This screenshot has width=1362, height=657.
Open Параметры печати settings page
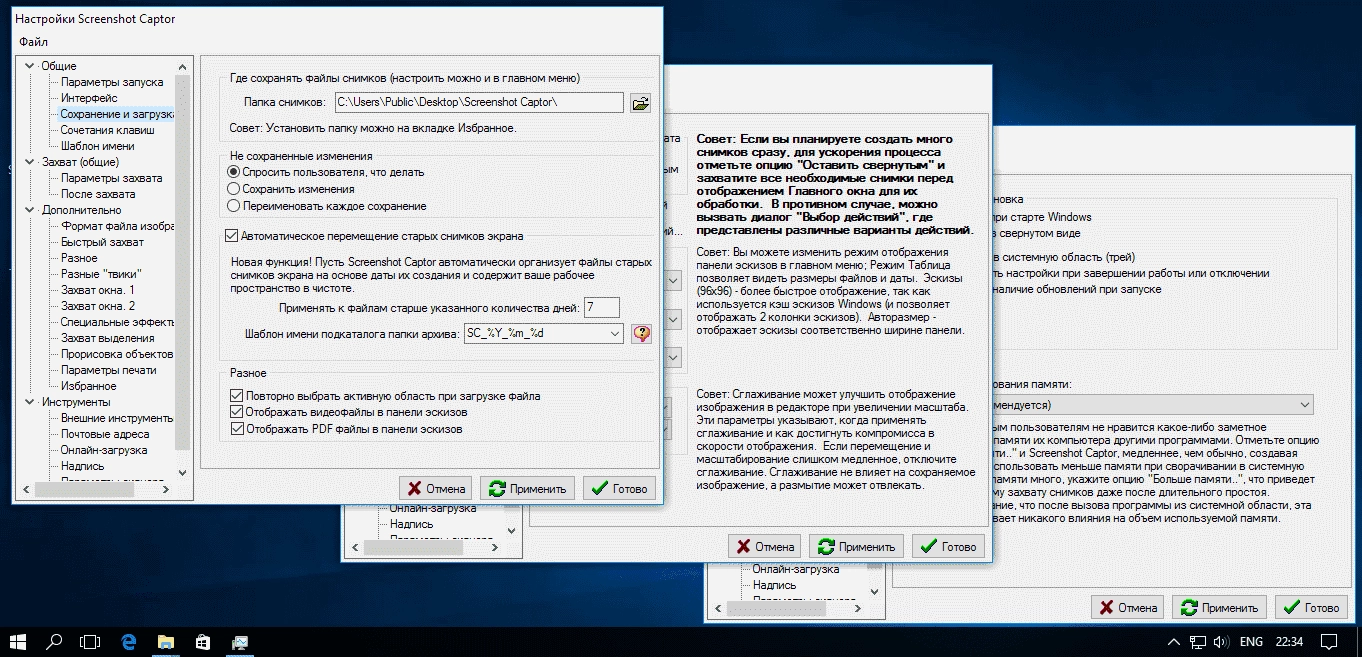(108, 370)
